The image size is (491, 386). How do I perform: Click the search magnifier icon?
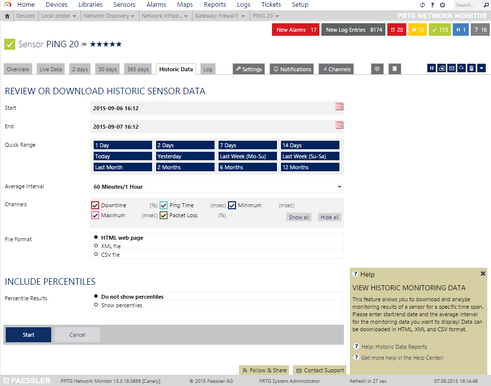[x=486, y=5]
